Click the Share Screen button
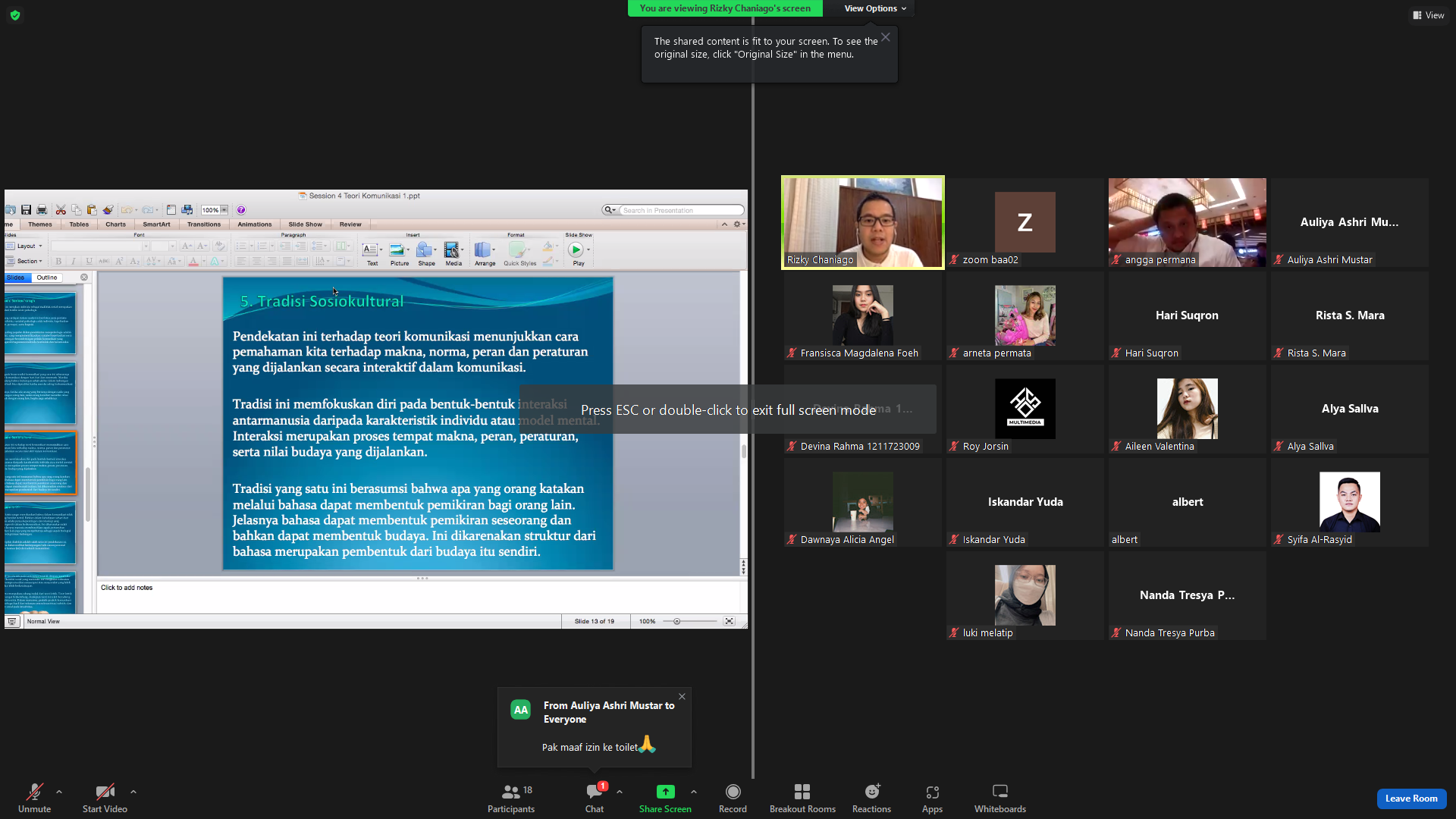This screenshot has height=819, width=1456. click(665, 799)
